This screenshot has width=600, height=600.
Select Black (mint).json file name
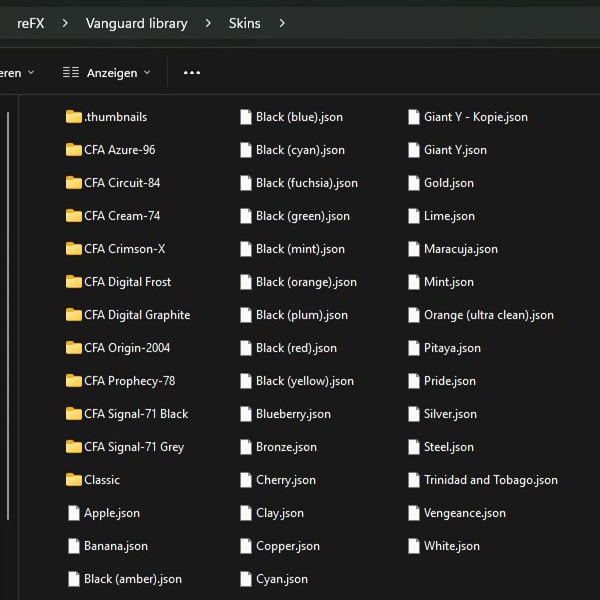[x=300, y=249]
